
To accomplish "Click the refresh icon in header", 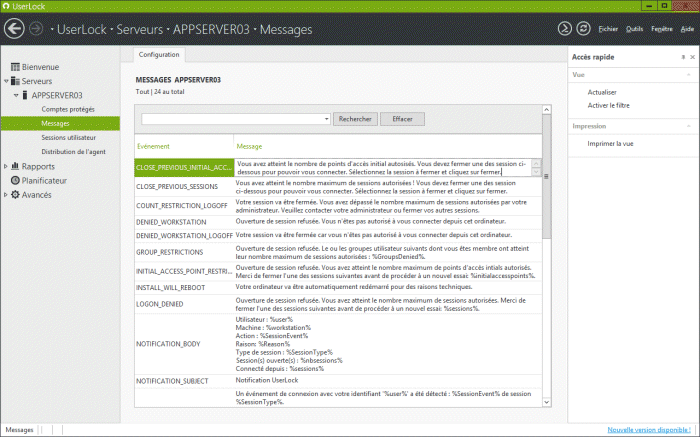I will 583,29.
